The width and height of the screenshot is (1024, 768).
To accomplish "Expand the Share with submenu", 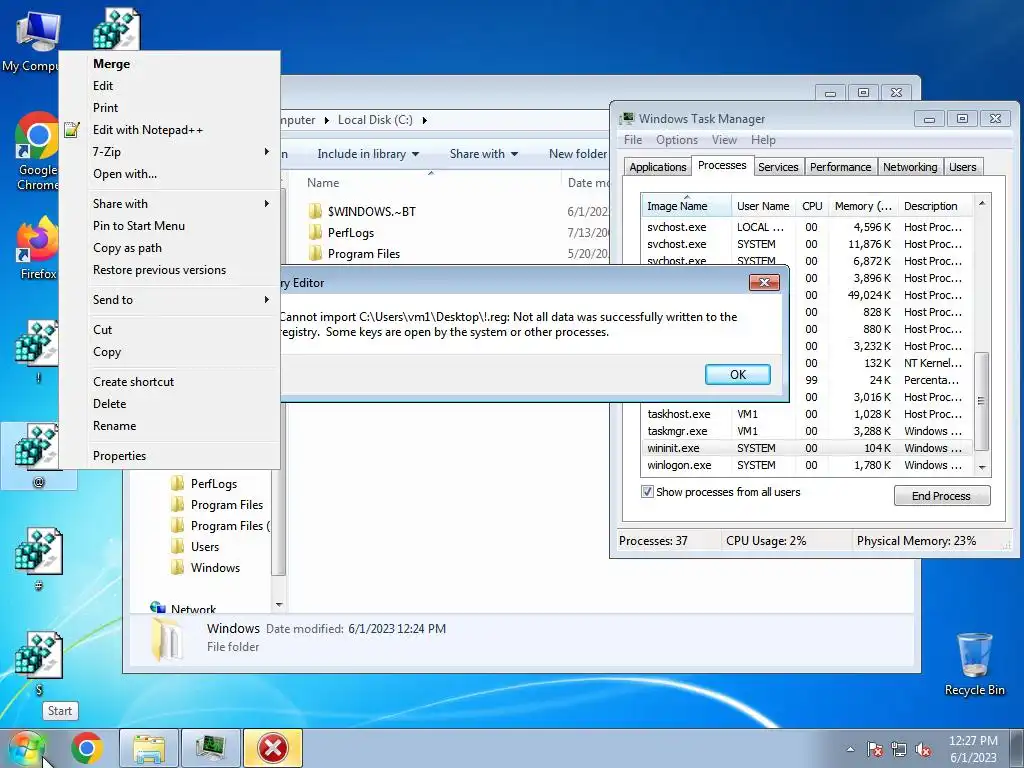I will (x=266, y=204).
